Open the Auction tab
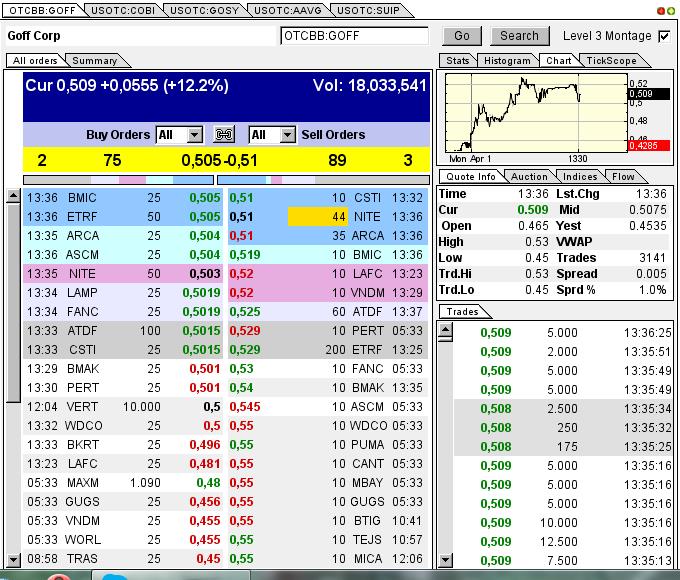Image resolution: width=680 pixels, height=580 pixels. coord(529,177)
